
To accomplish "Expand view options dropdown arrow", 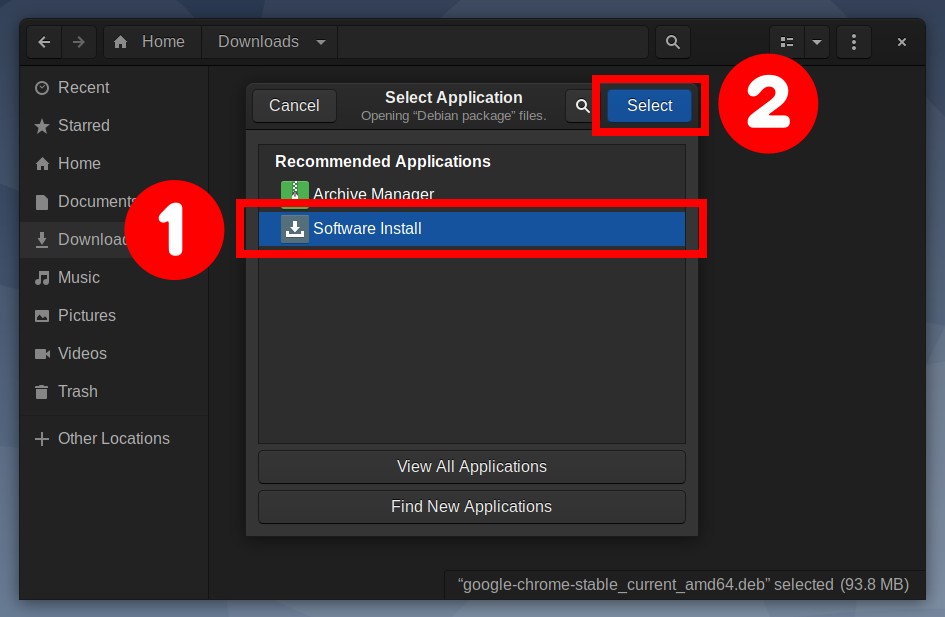I will click(817, 42).
